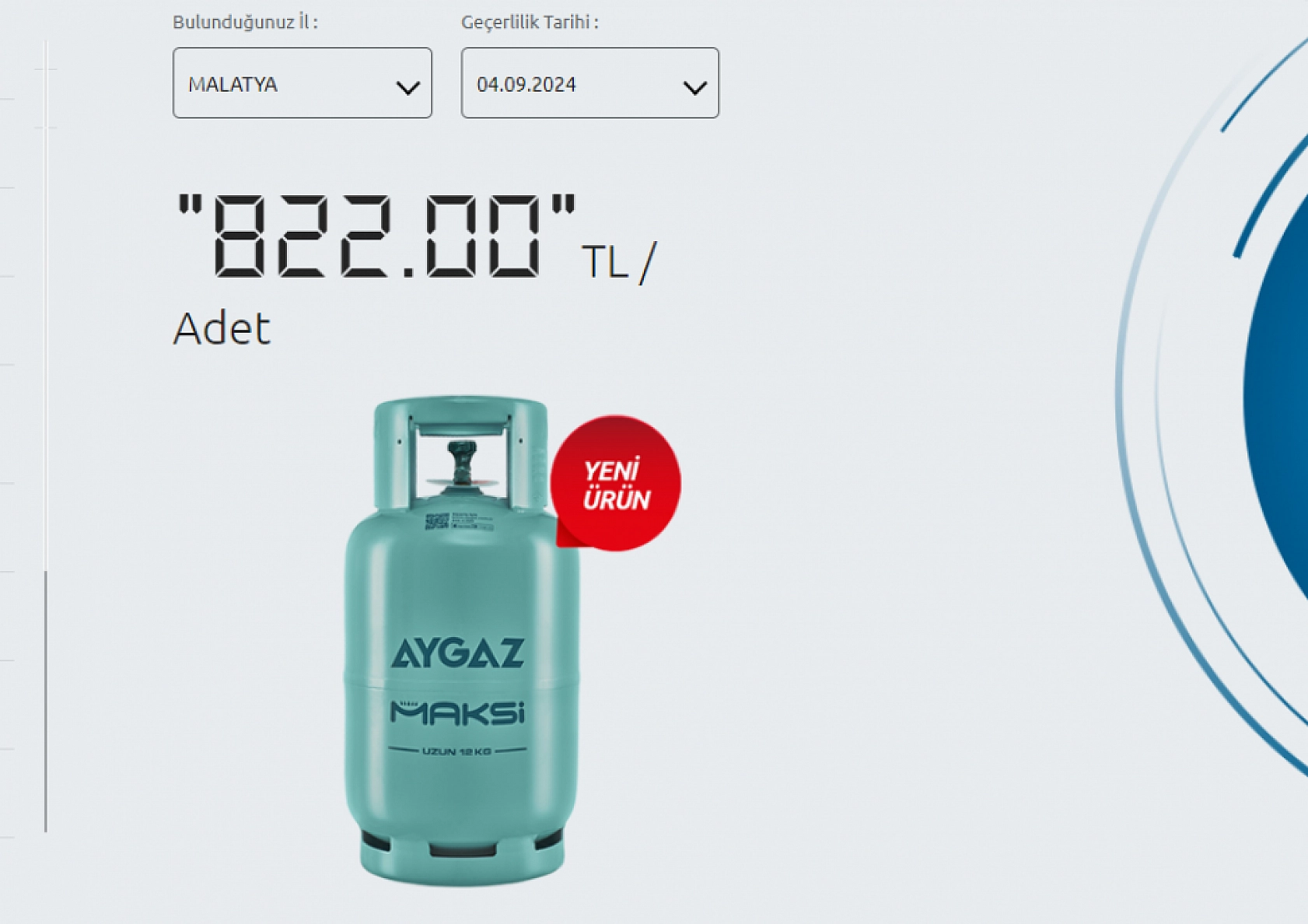
Task: Click the UZUN 12 KG label on the cylinder
Action: 457,751
